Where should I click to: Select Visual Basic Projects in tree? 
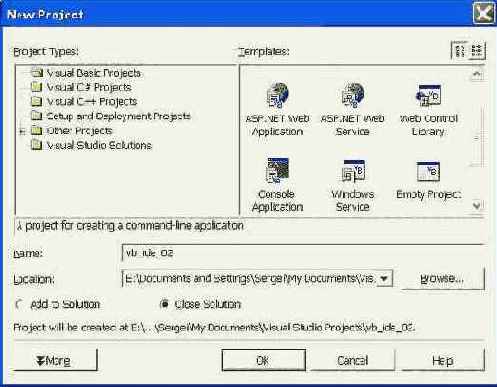pyautogui.click(x=93, y=73)
